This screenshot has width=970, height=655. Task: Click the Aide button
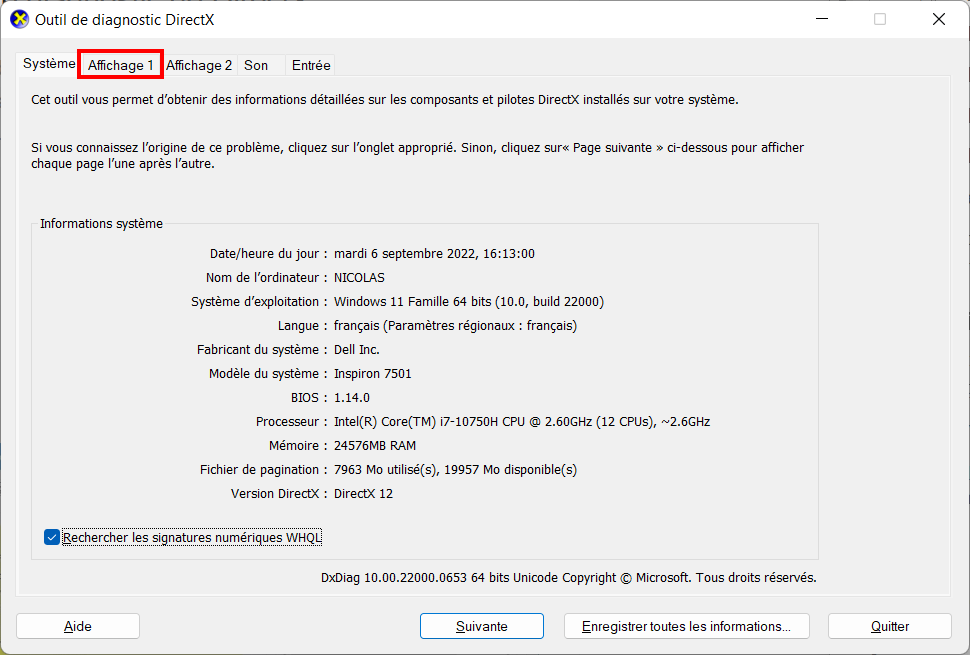coord(78,627)
